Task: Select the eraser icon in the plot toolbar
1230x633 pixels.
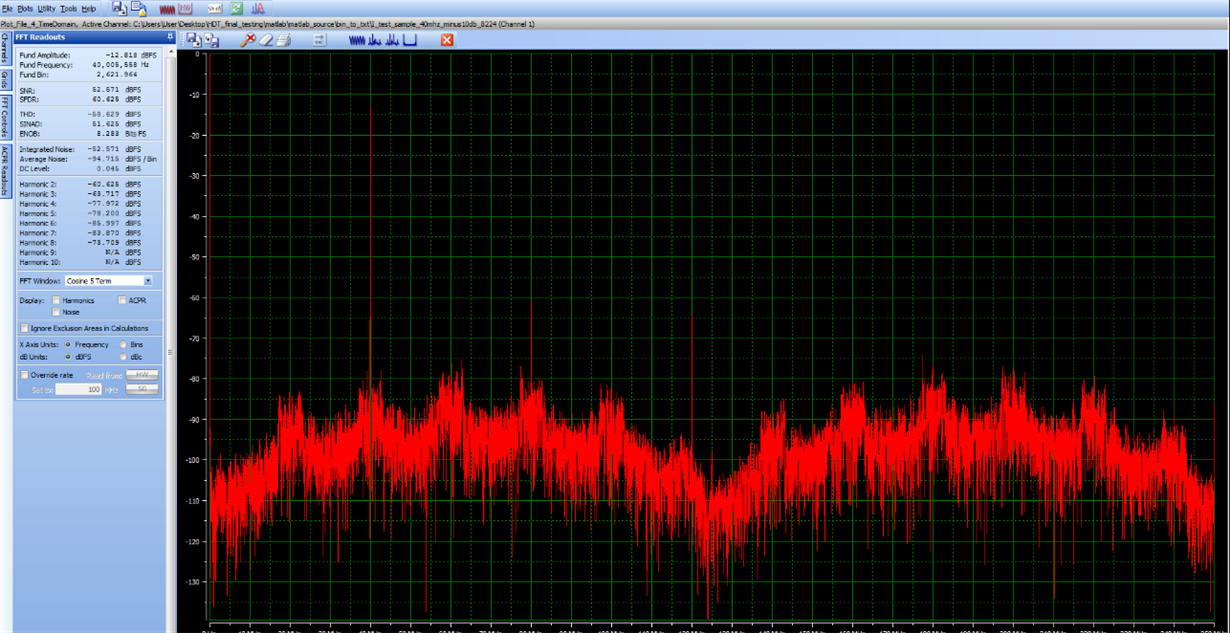Action: click(265, 40)
